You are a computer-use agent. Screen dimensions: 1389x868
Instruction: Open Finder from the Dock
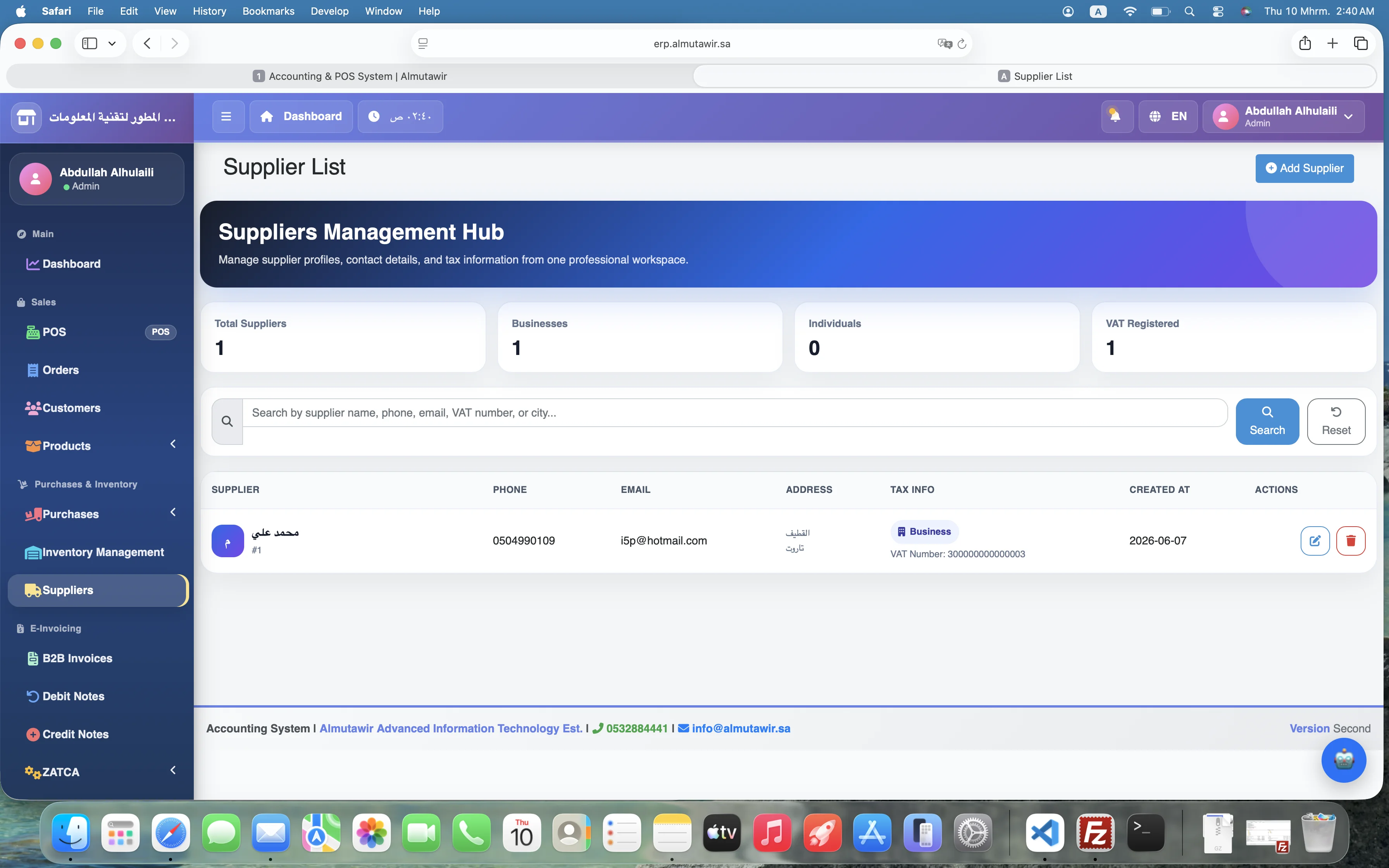[x=71, y=832]
